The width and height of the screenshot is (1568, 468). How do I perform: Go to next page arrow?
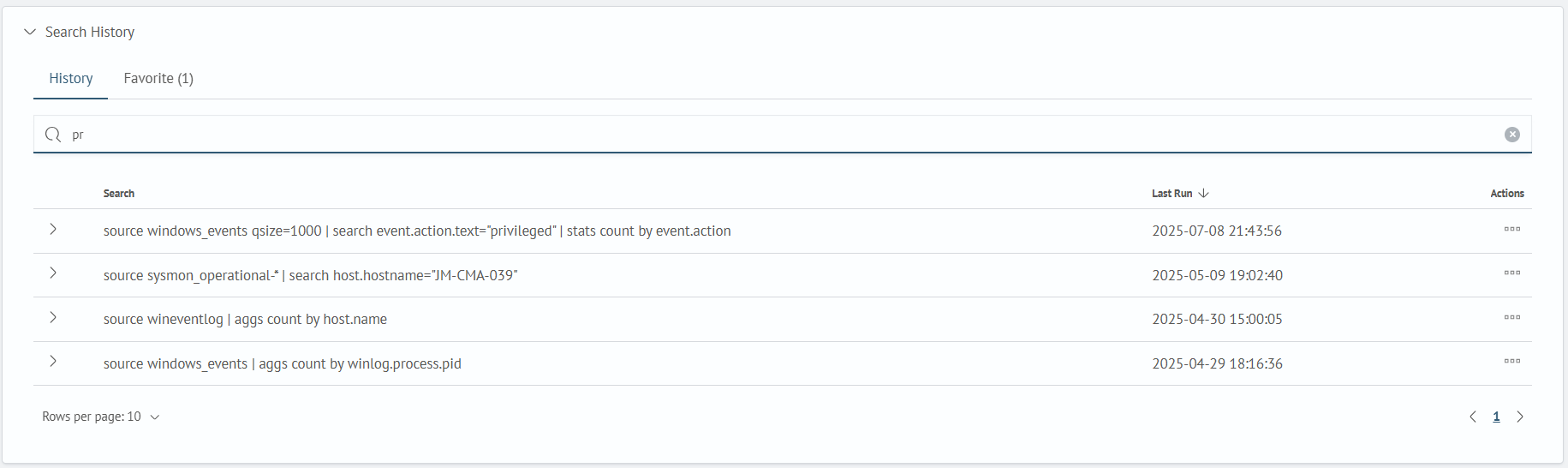[x=1520, y=417]
